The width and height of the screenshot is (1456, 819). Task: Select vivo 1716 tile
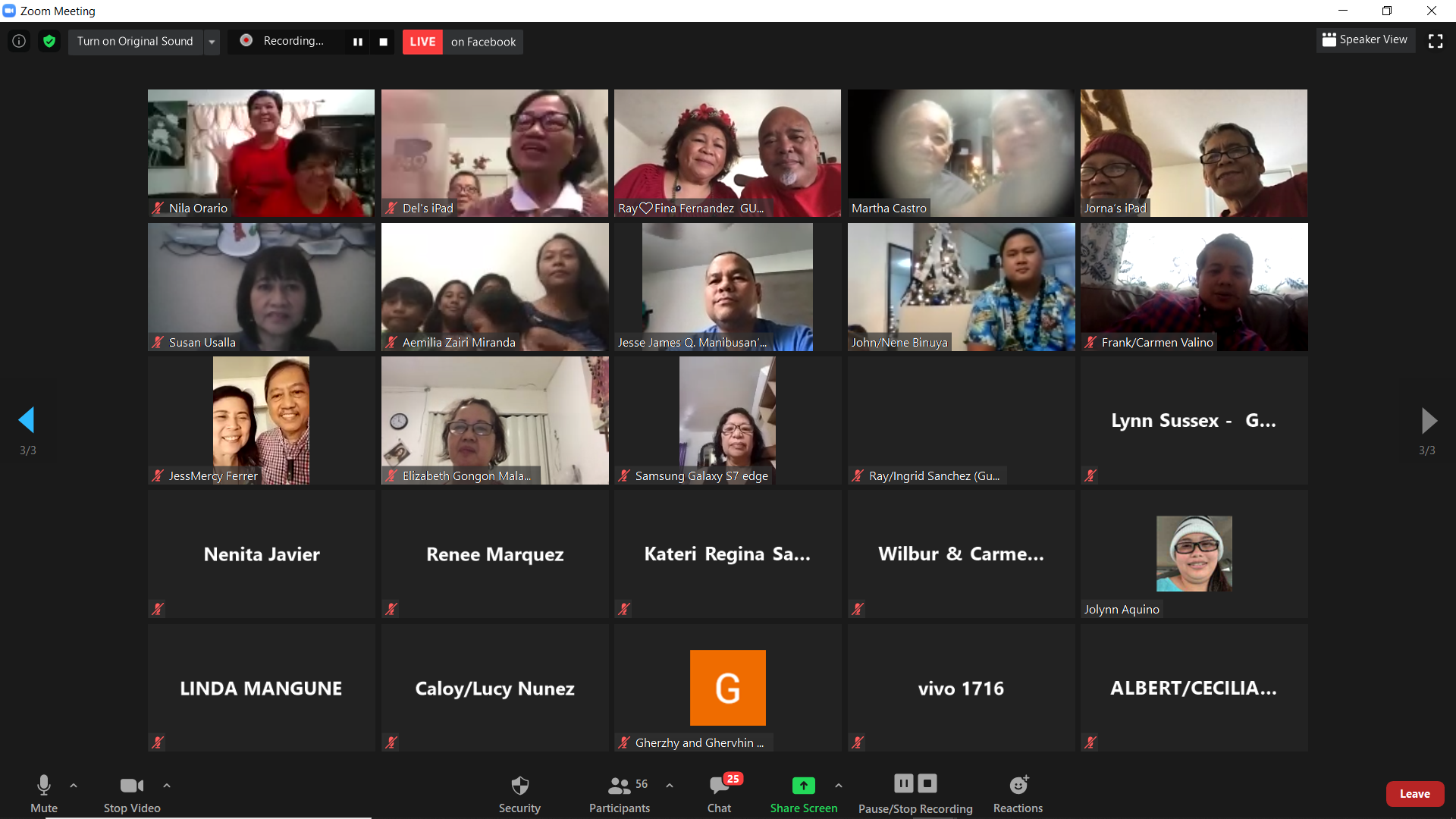point(961,688)
